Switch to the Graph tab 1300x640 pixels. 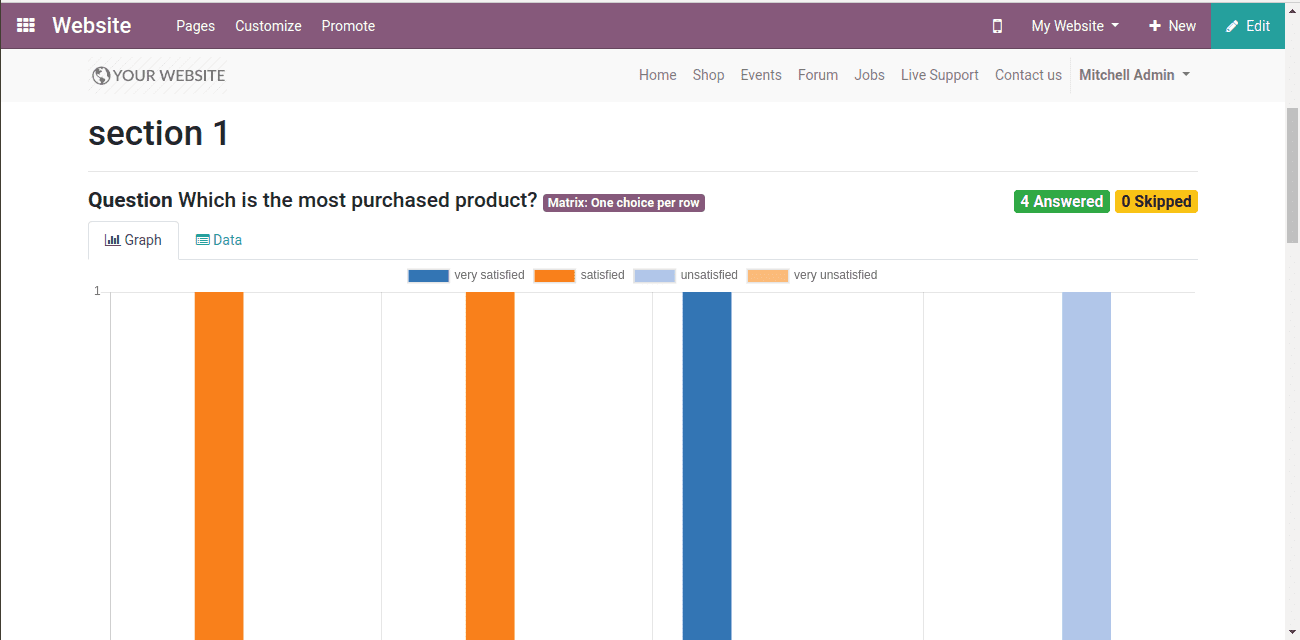[133, 240]
